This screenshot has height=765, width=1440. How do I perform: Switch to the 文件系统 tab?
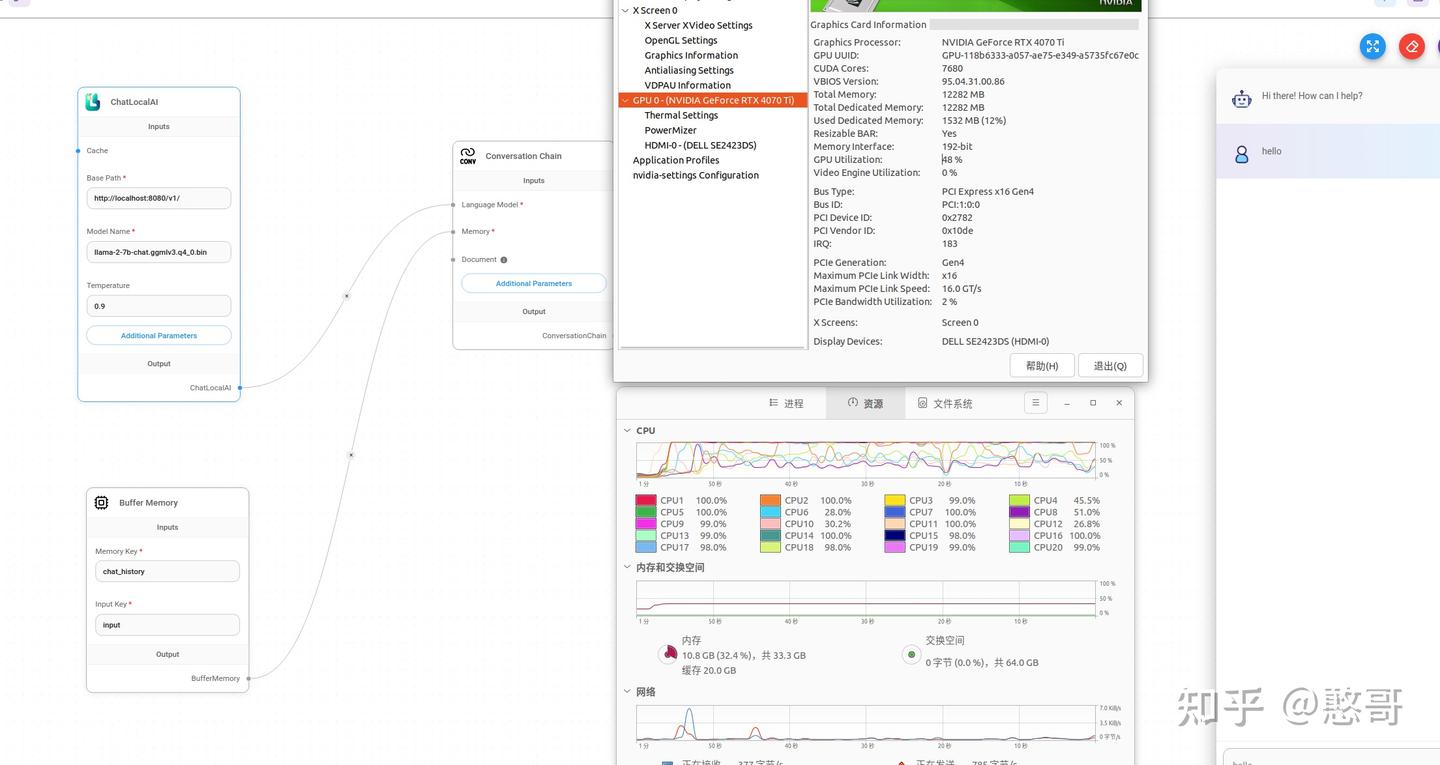tap(945, 403)
